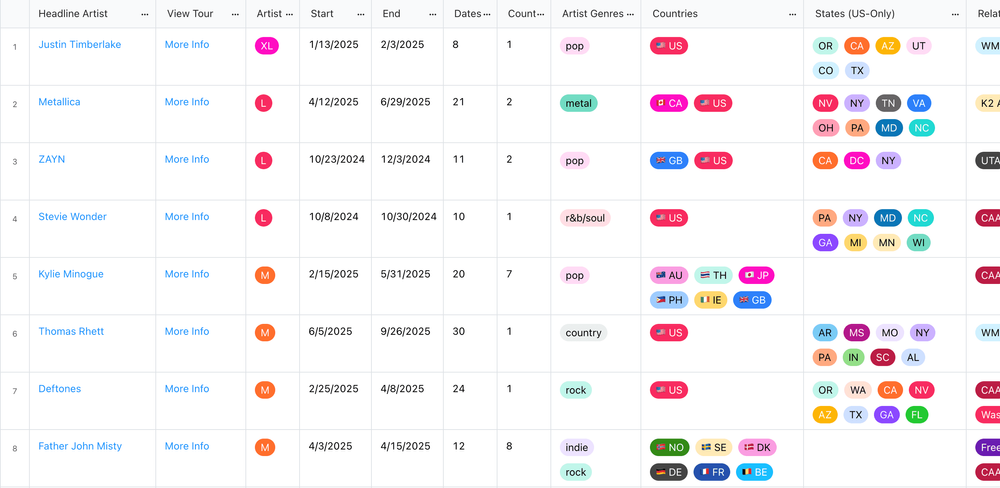Select the country genre tag
This screenshot has width=1000, height=488.
(x=583, y=333)
